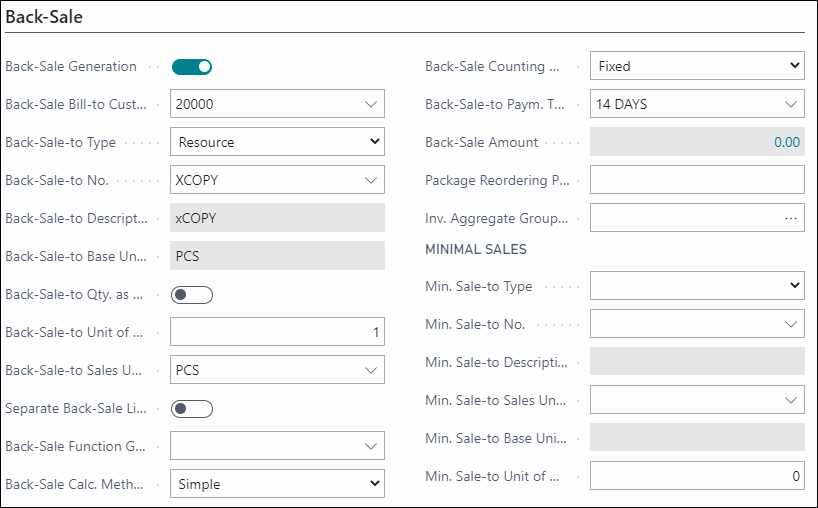This screenshot has height=508, width=818.
Task: Click the Package Reordering P... input field
Action: [x=697, y=180]
